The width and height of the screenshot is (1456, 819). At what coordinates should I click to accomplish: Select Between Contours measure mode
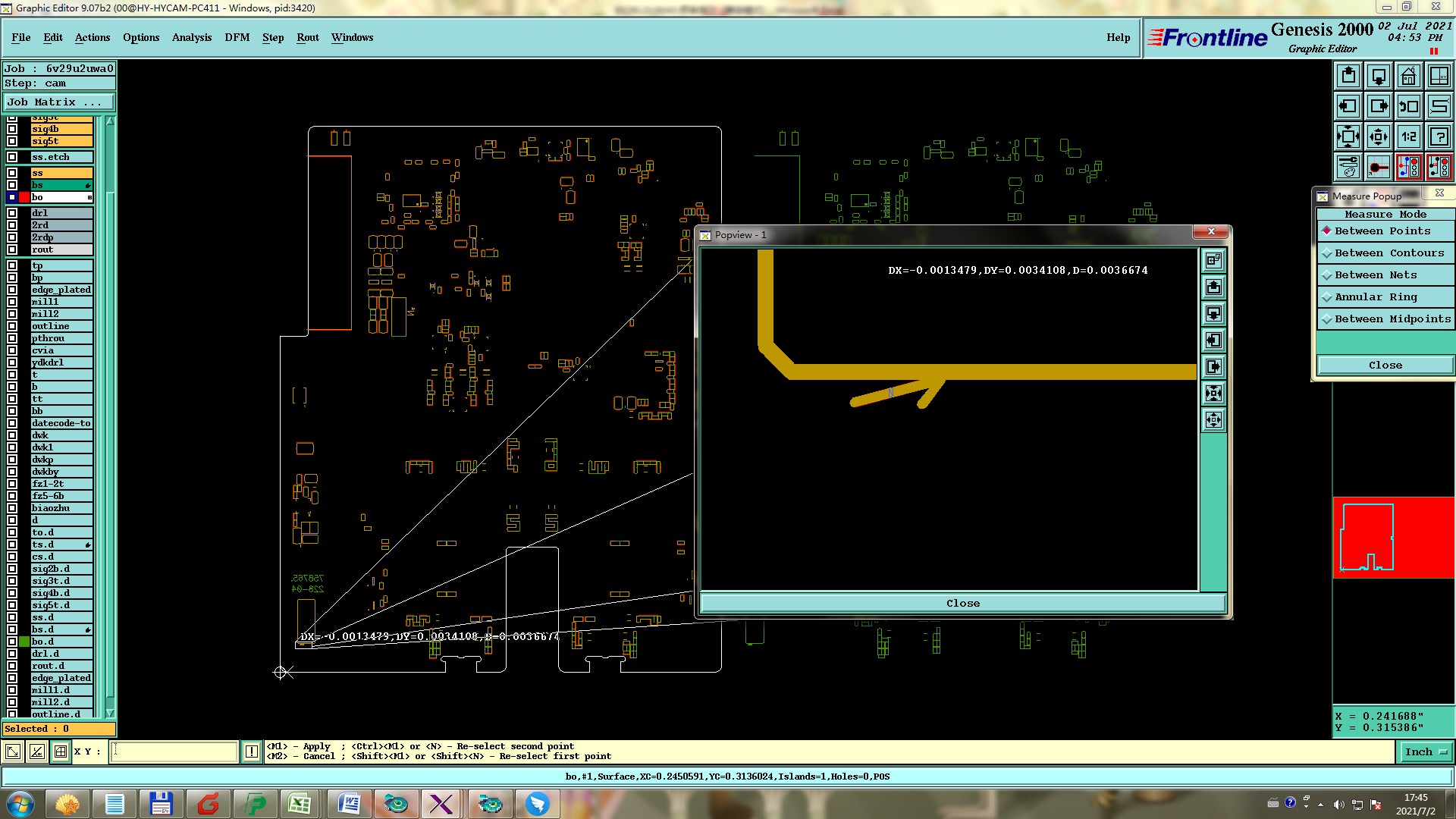click(1385, 253)
